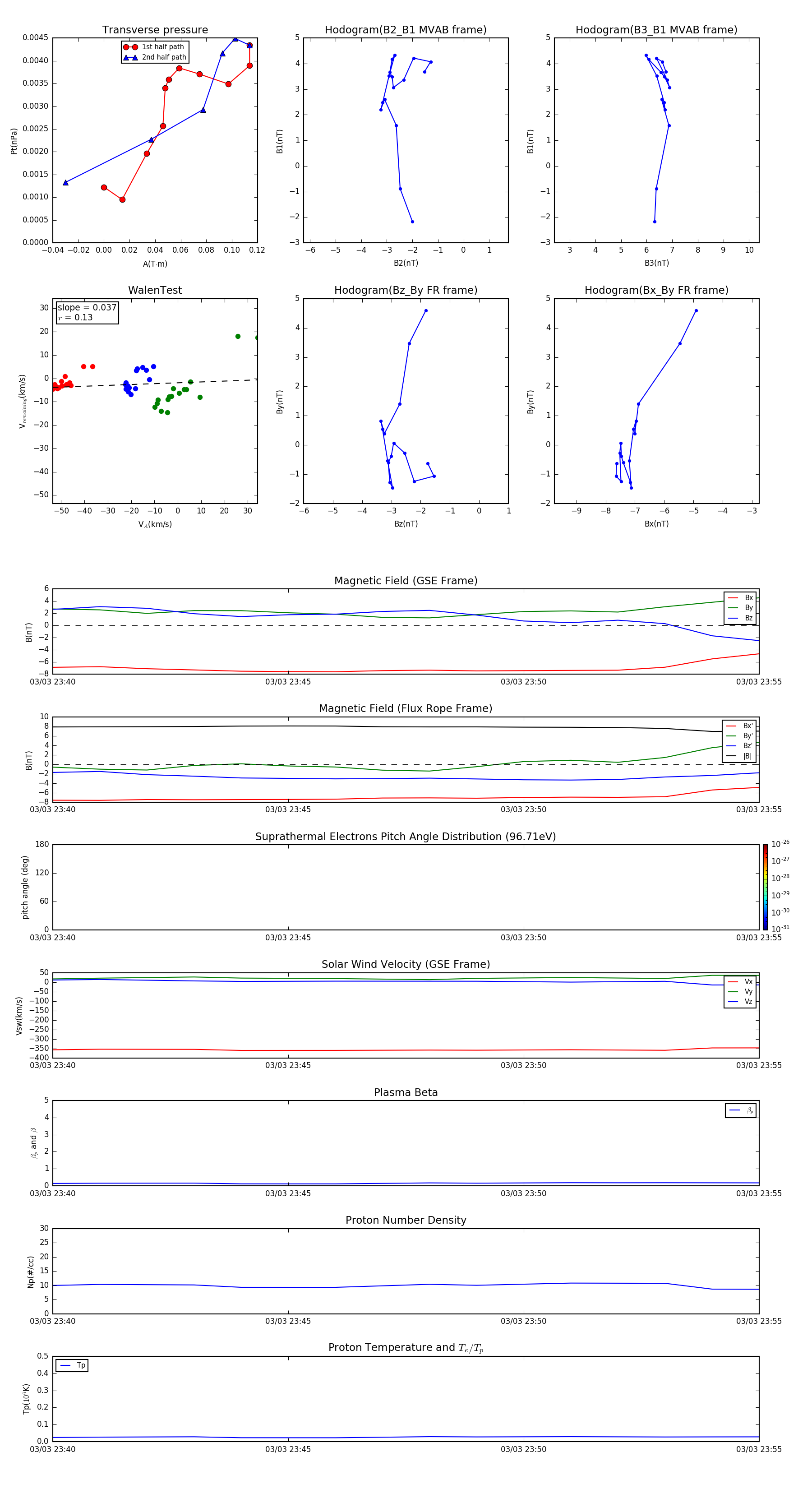Select the "Proton Temperature and Te/Tp" title
This screenshot has height=1489, width=812.
tap(406, 1348)
